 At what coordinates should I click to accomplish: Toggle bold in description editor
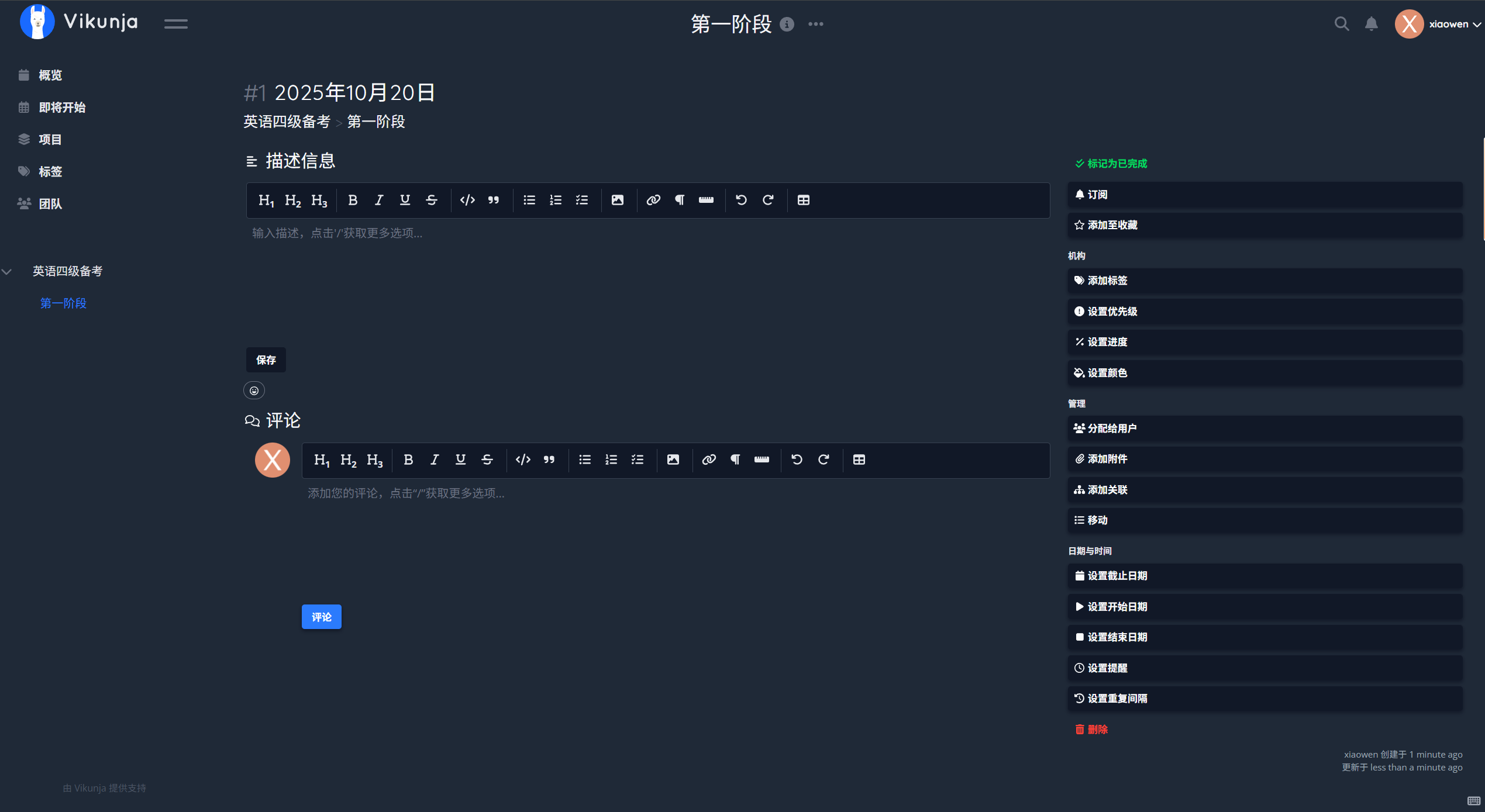[x=352, y=200]
